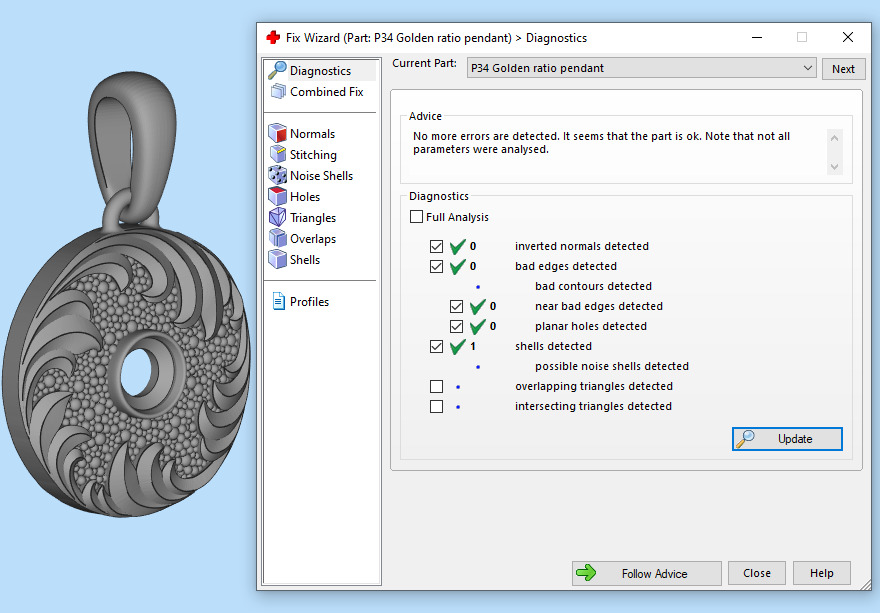Click the red cross Fix Wizard title icon
This screenshot has height=613, width=880.
click(x=273, y=38)
